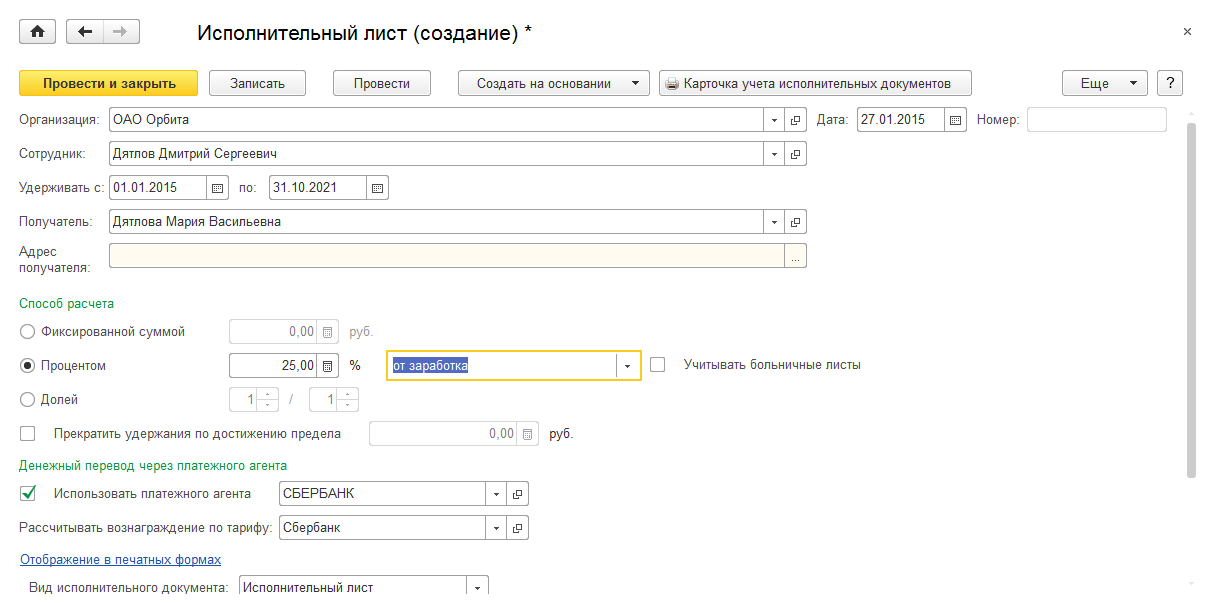Open Организация record with open-form icon
The image size is (1209, 603).
click(x=796, y=120)
